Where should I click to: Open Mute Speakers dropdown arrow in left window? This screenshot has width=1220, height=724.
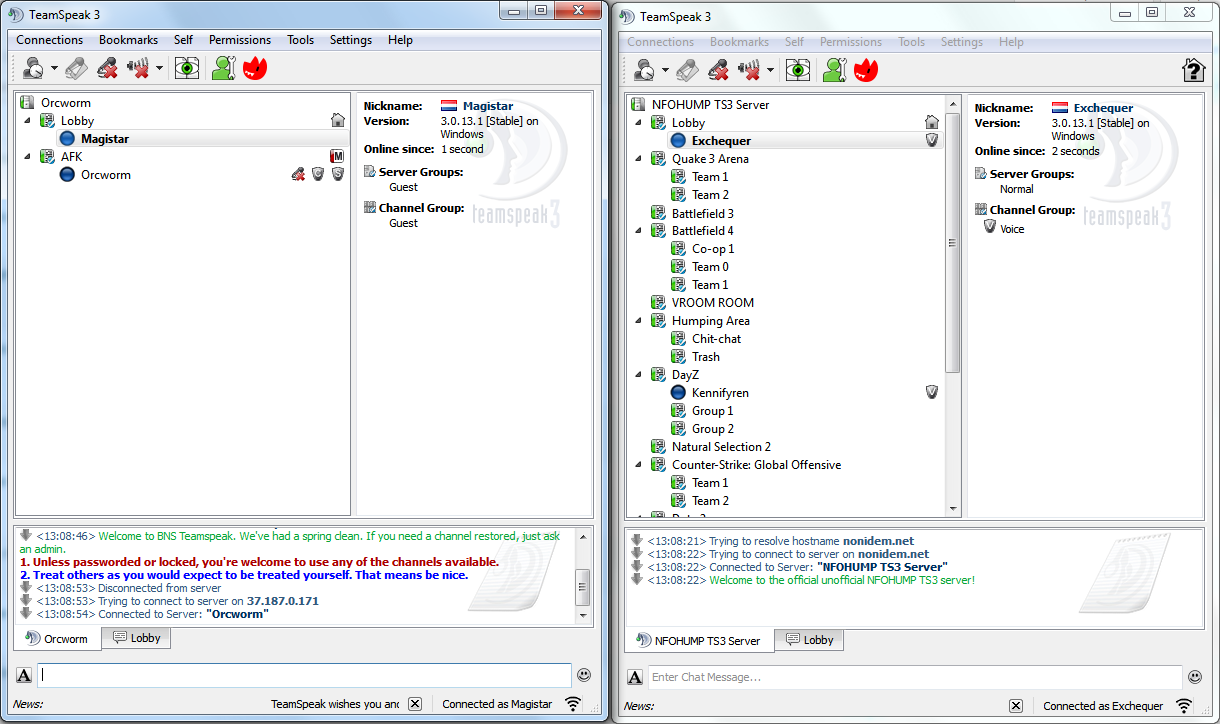(x=159, y=69)
